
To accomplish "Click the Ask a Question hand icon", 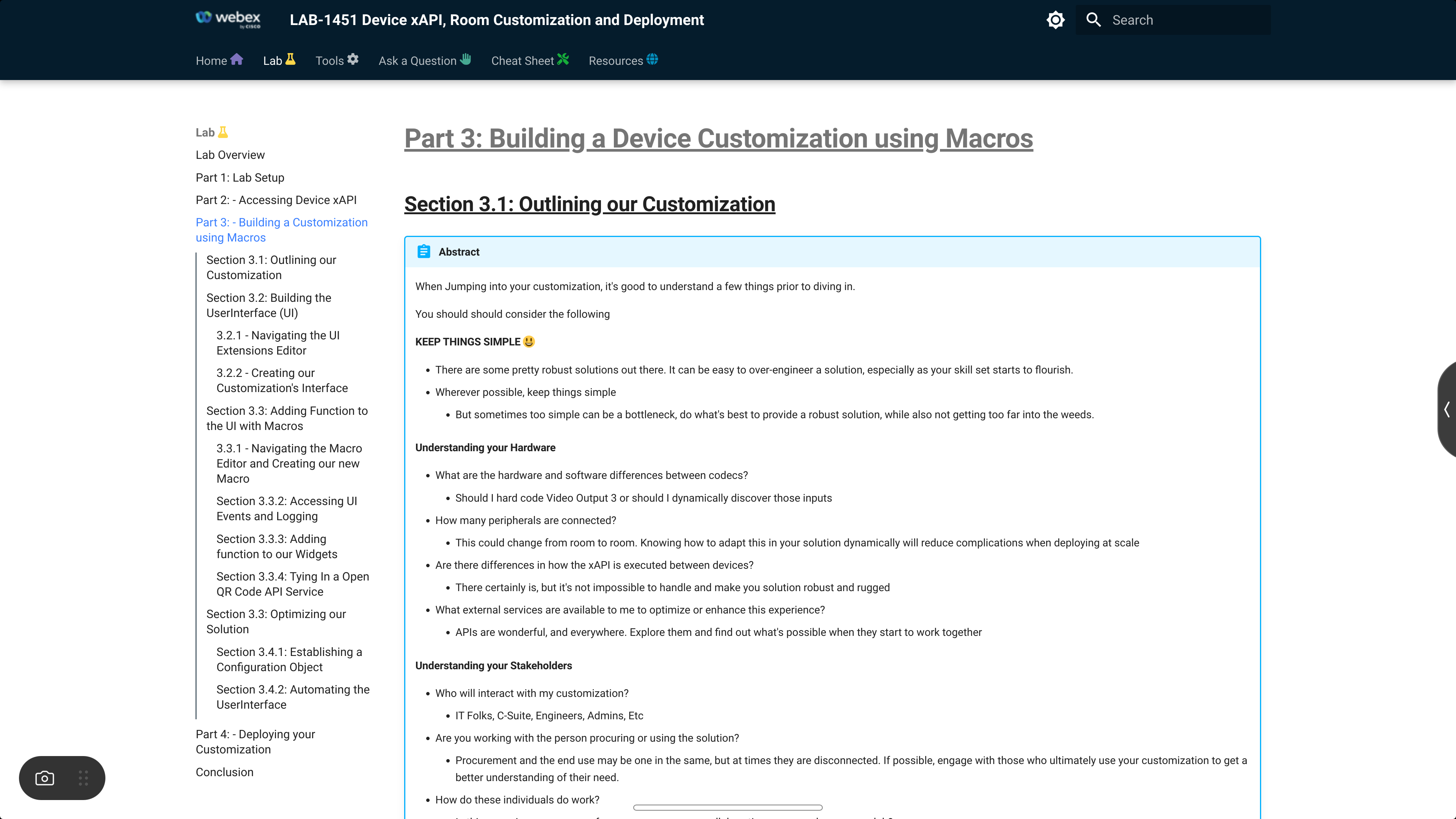I will tap(465, 60).
